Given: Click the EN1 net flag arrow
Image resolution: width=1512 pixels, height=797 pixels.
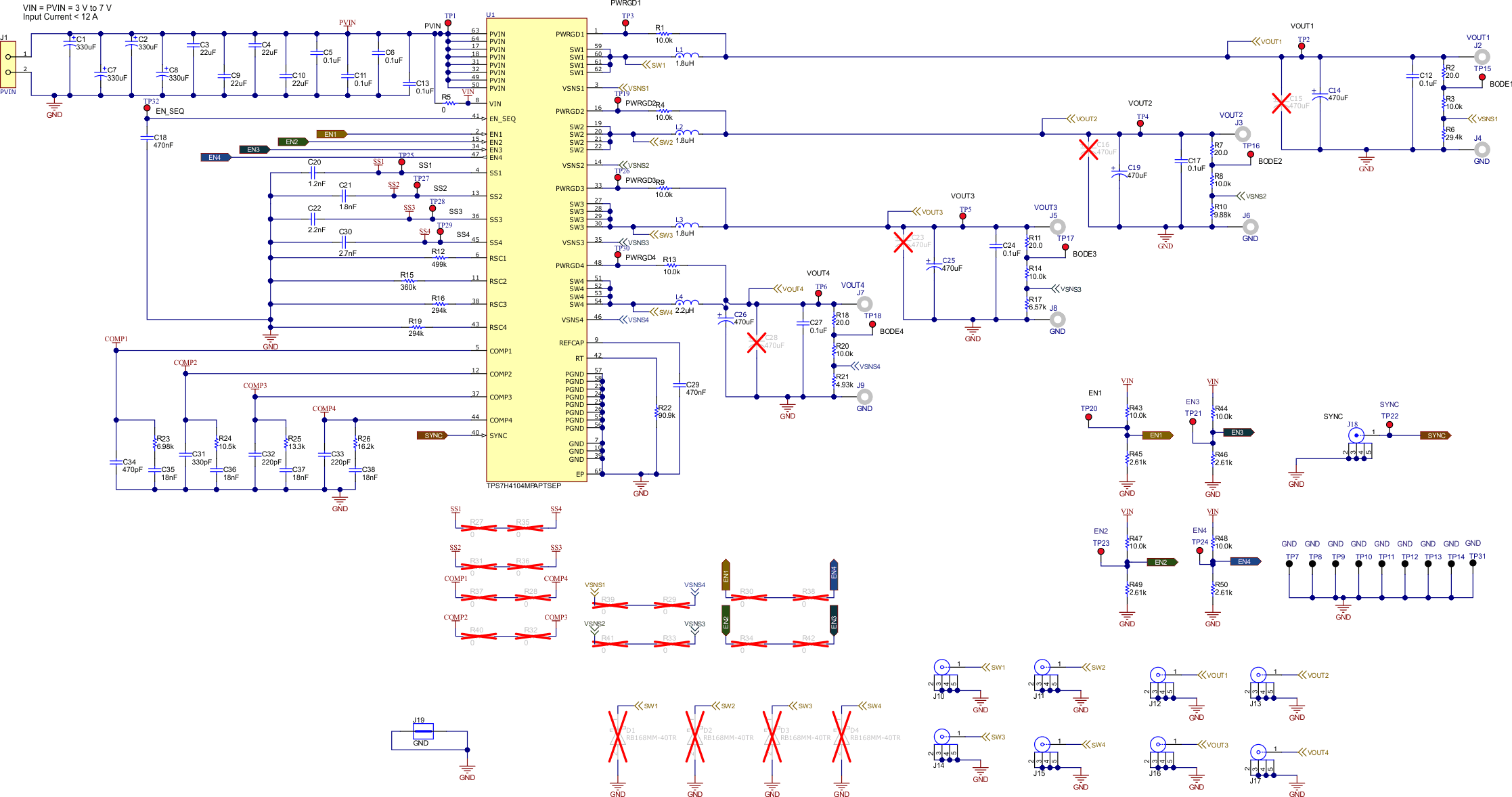Looking at the screenshot, I should tap(331, 134).
